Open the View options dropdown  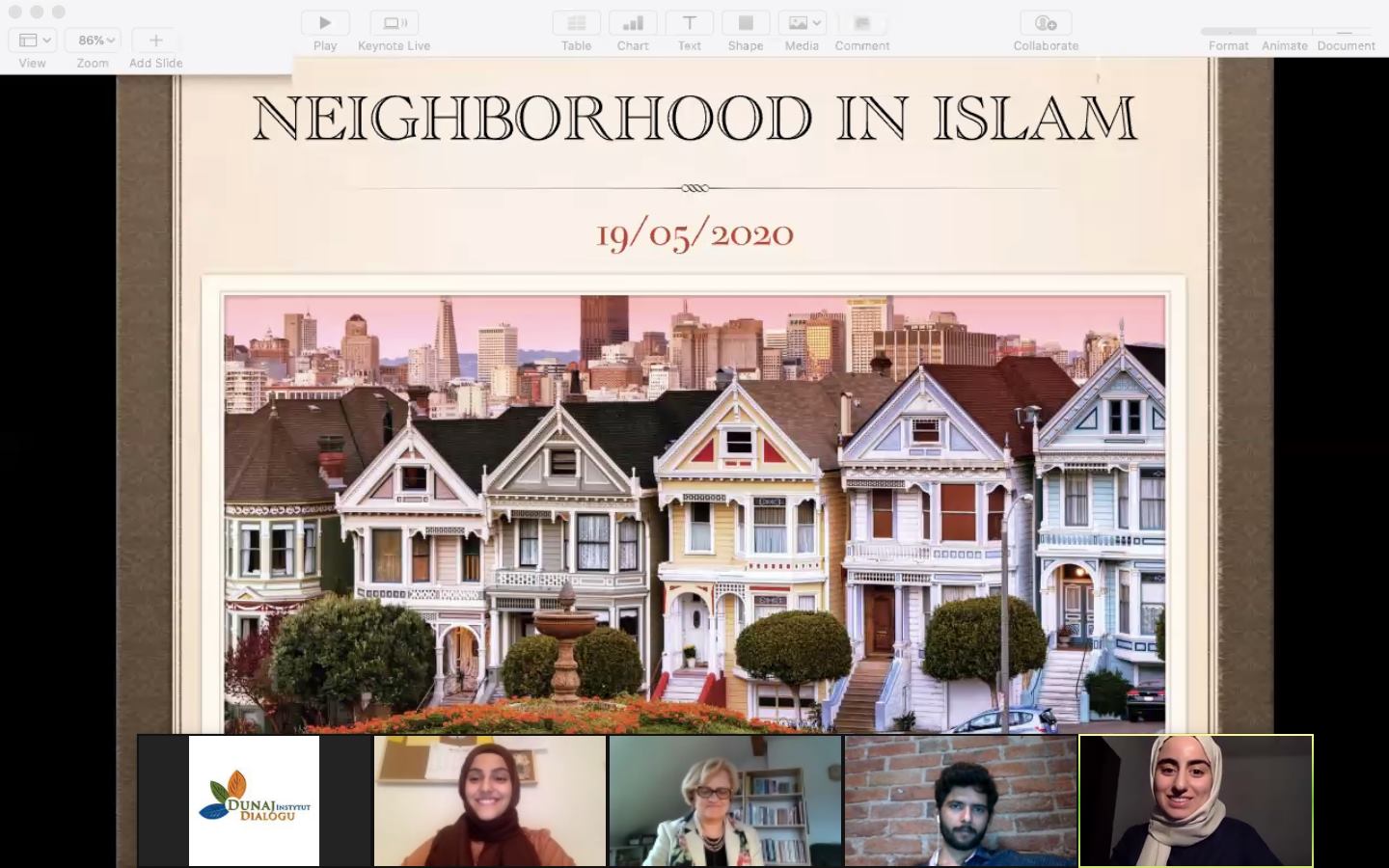point(32,41)
